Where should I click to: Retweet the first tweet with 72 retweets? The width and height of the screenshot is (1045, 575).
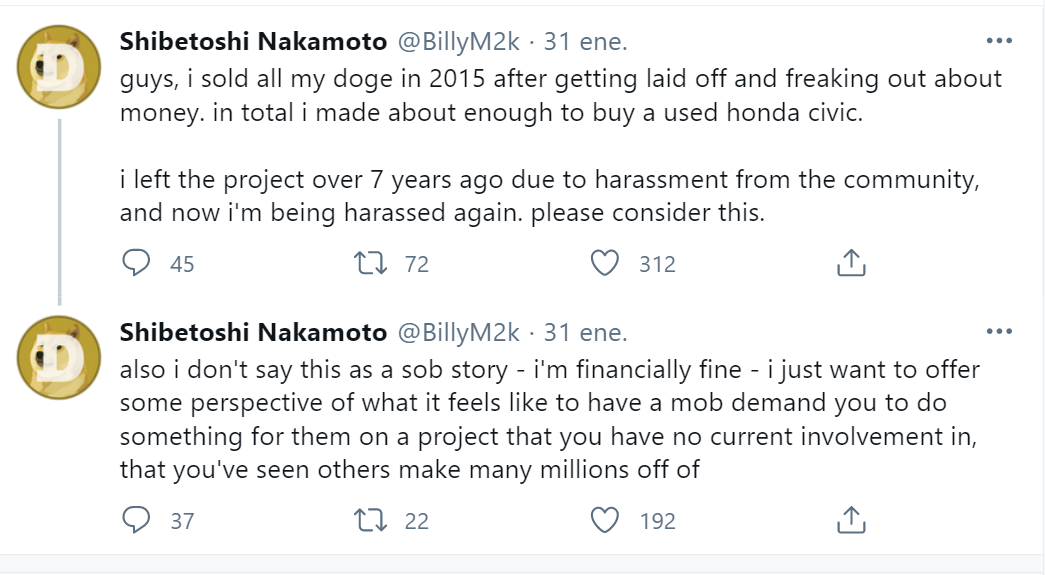click(x=369, y=263)
